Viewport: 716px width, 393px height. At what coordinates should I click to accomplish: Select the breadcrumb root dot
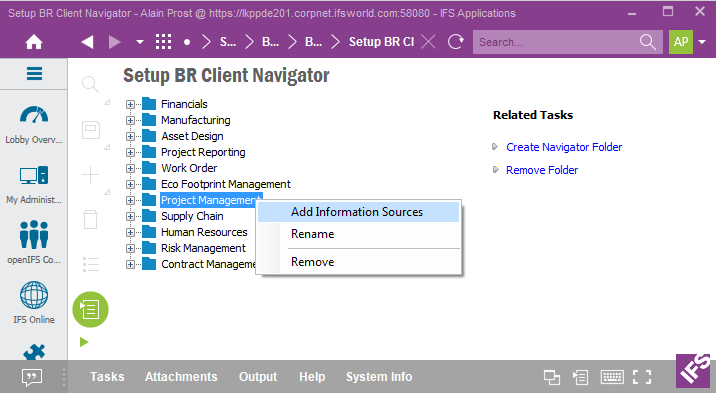(x=187, y=42)
